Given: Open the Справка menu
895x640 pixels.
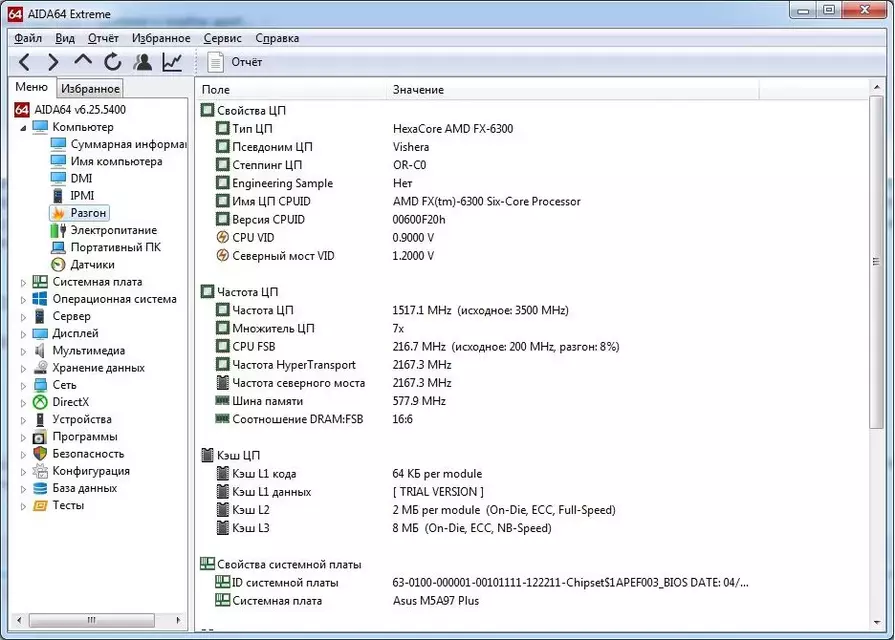Looking at the screenshot, I should [x=277, y=38].
